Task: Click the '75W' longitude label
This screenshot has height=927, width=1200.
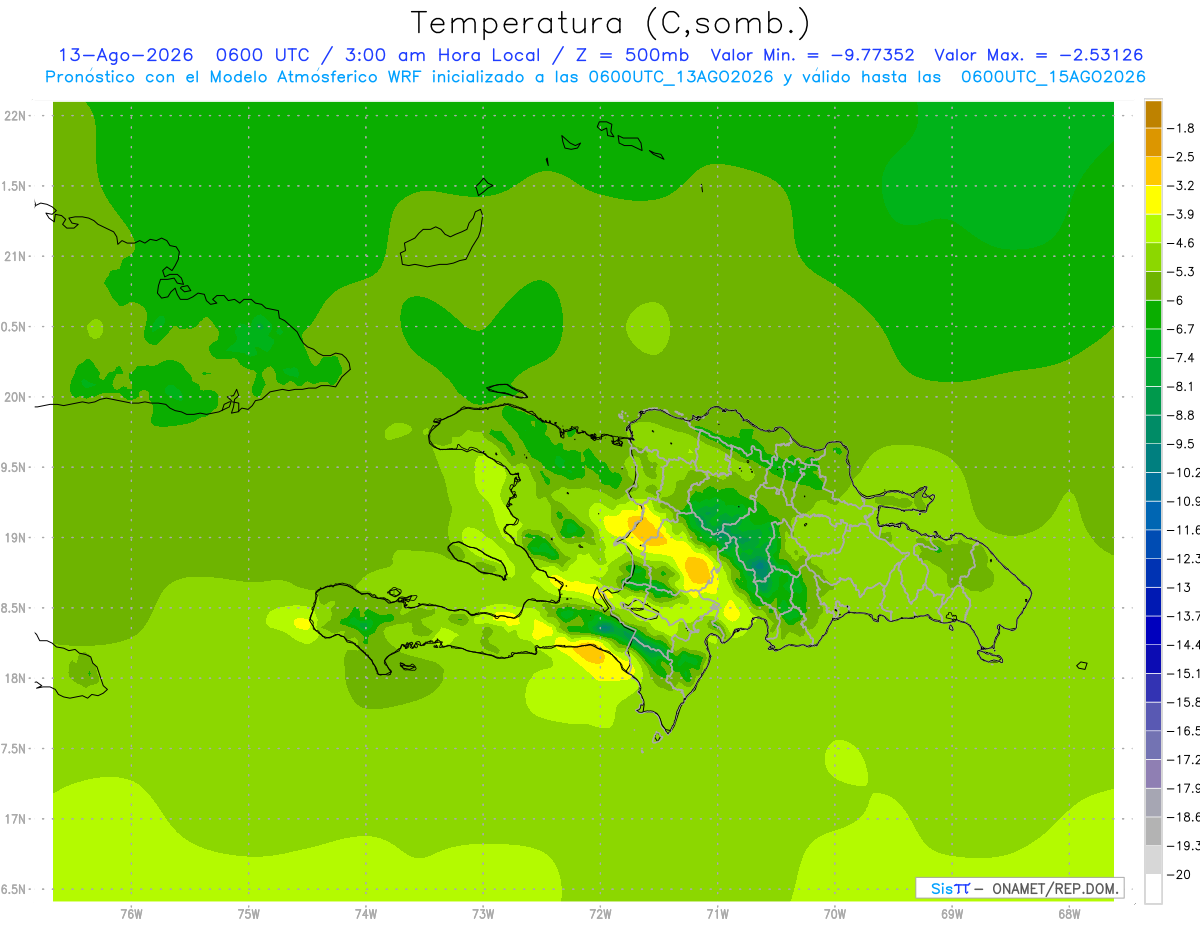Action: [x=249, y=914]
